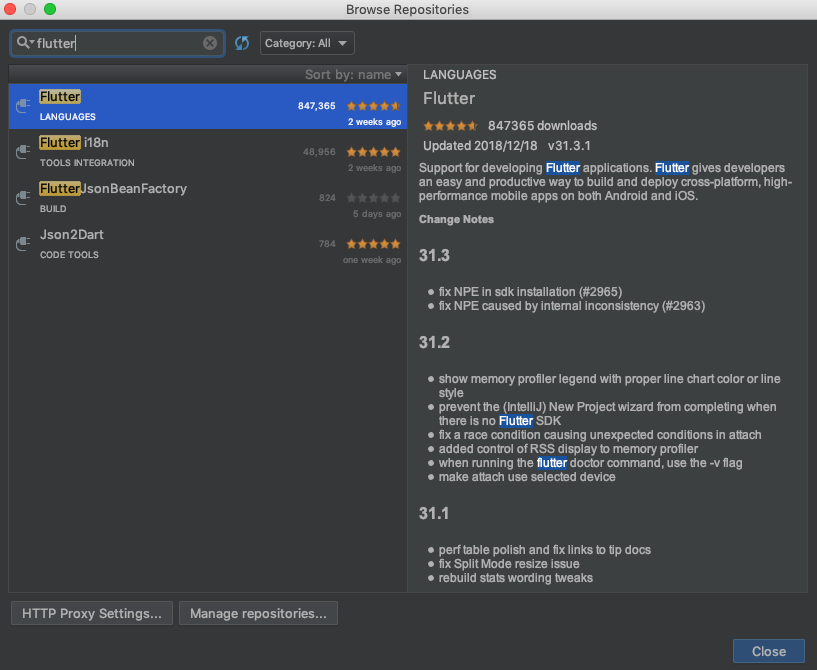Click the star rating in the 847,365 row
Viewport: 817px width, 670px height.
374,106
